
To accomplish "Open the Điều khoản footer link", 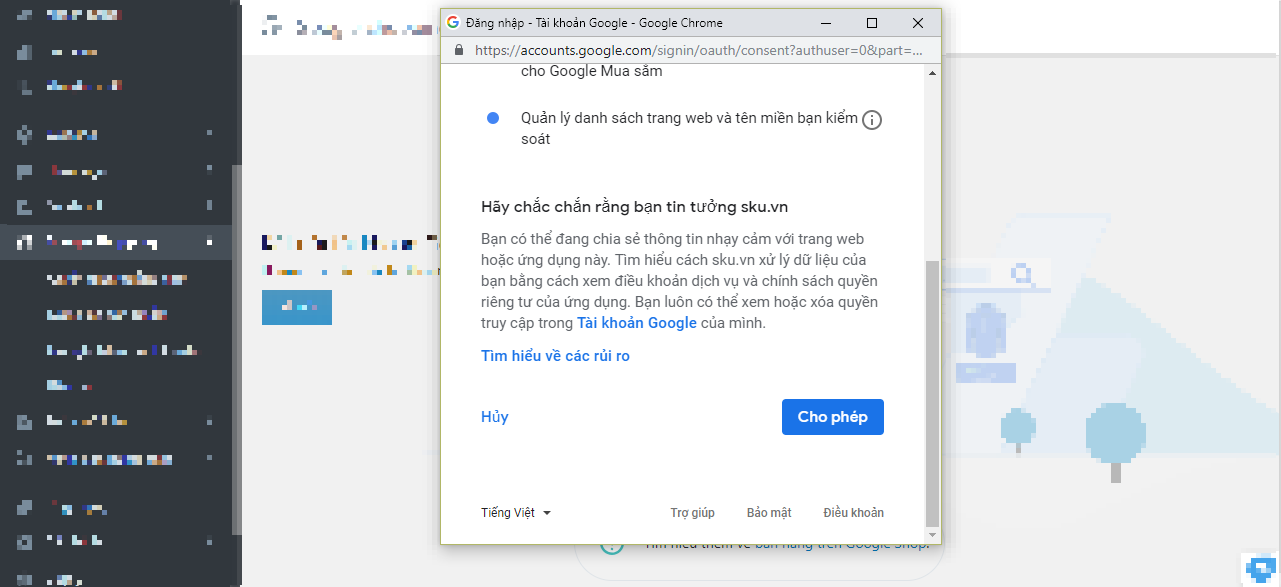I will (x=853, y=513).
